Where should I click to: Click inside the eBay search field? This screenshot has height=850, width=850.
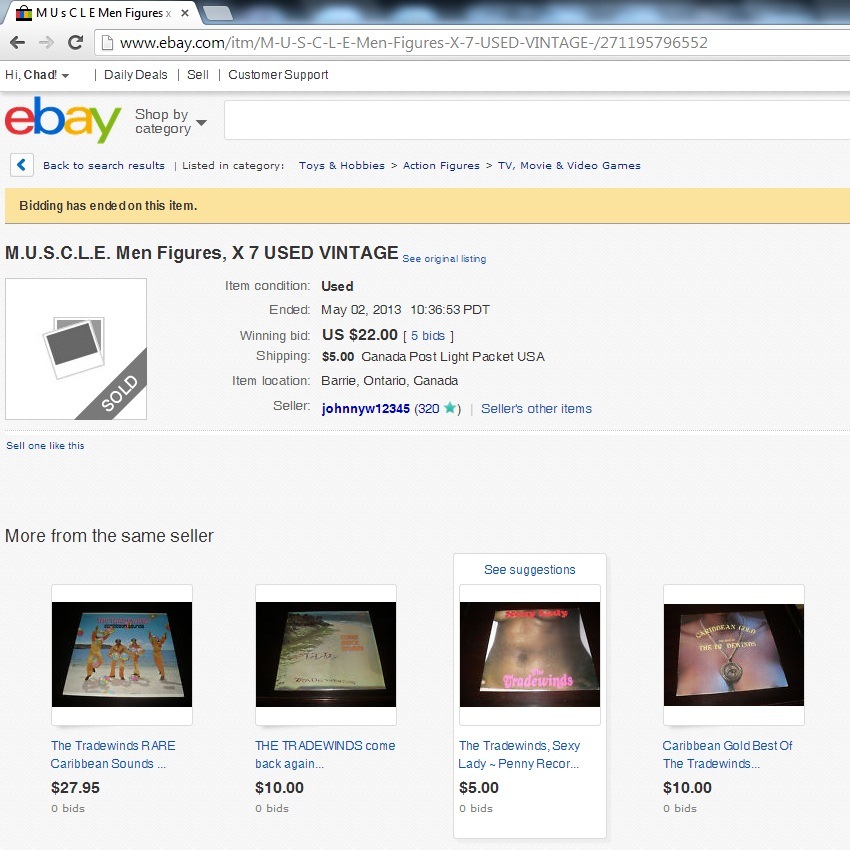tap(537, 120)
